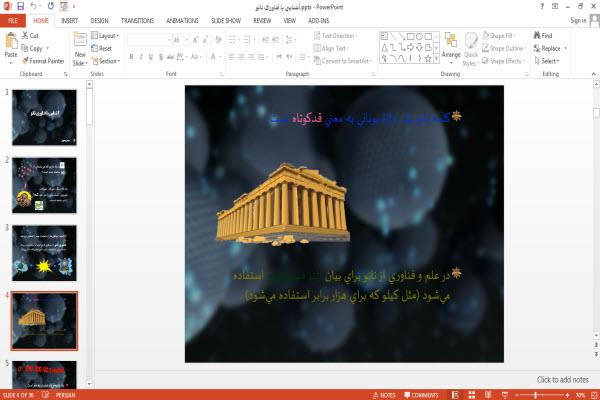Click Replace in Editing group

(x=547, y=48)
